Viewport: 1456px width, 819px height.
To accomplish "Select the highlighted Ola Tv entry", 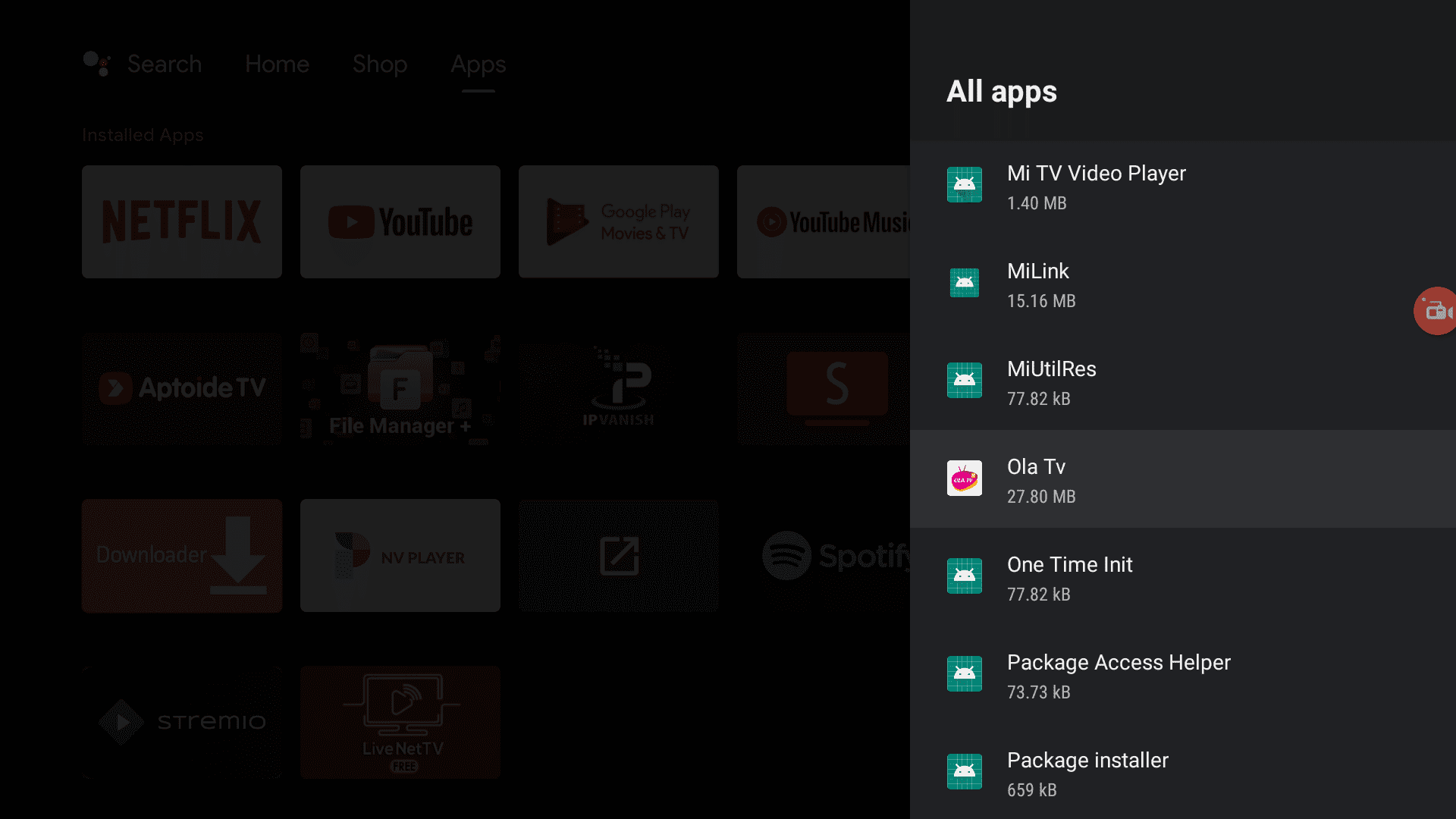I will 1183,479.
